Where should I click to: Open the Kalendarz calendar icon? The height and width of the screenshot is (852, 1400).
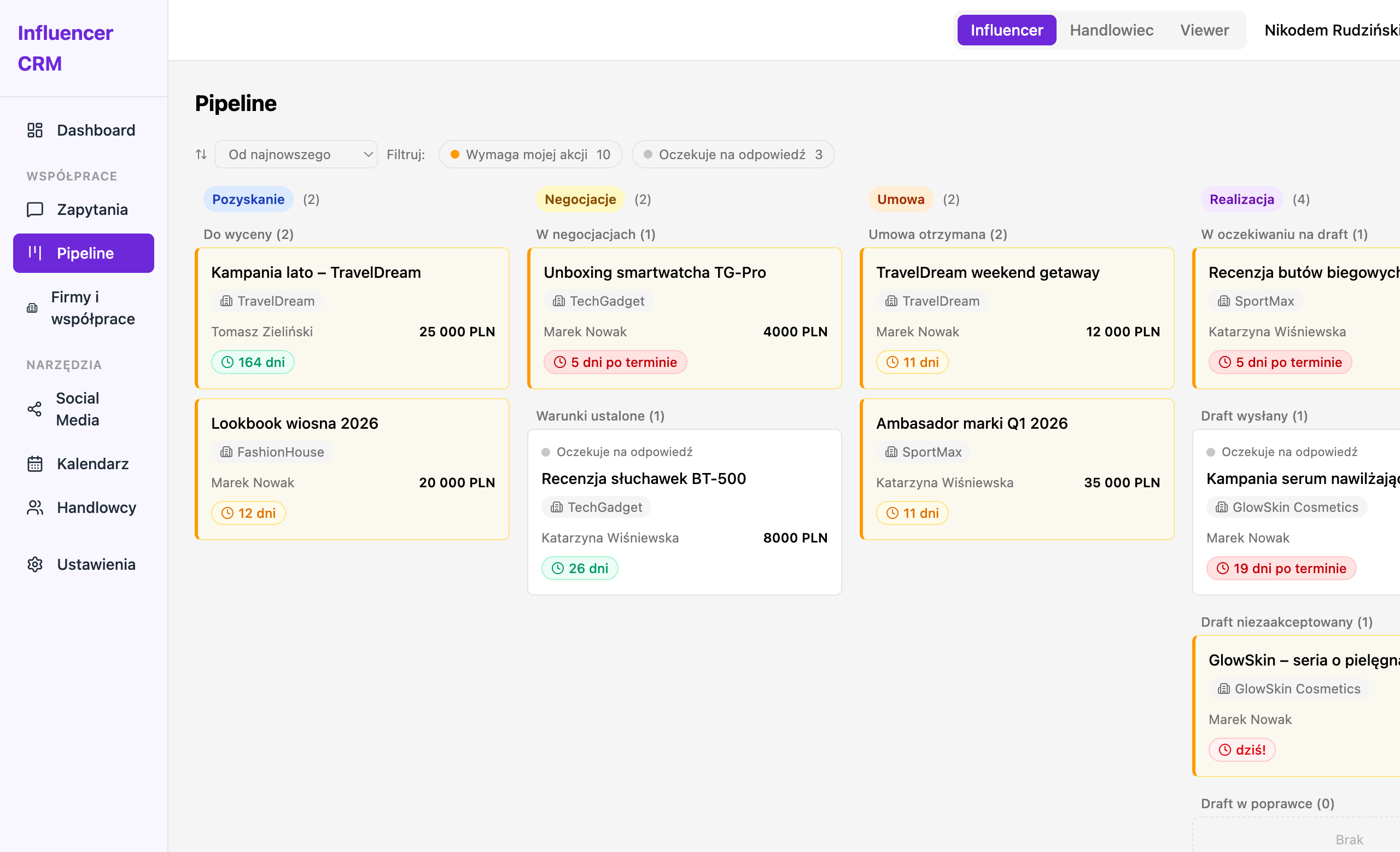(34, 464)
